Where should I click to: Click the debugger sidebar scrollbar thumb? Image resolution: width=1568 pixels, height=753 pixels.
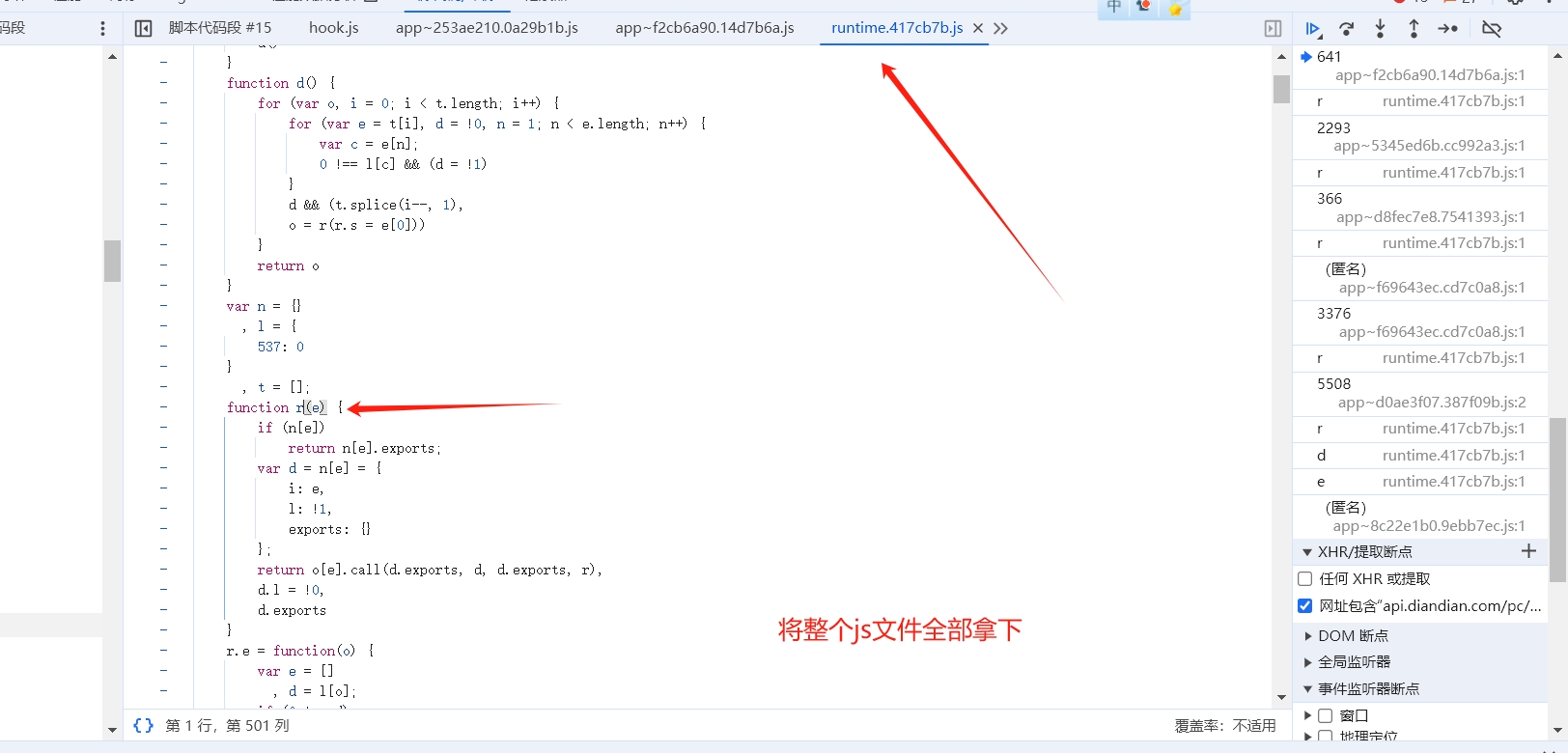1557,500
